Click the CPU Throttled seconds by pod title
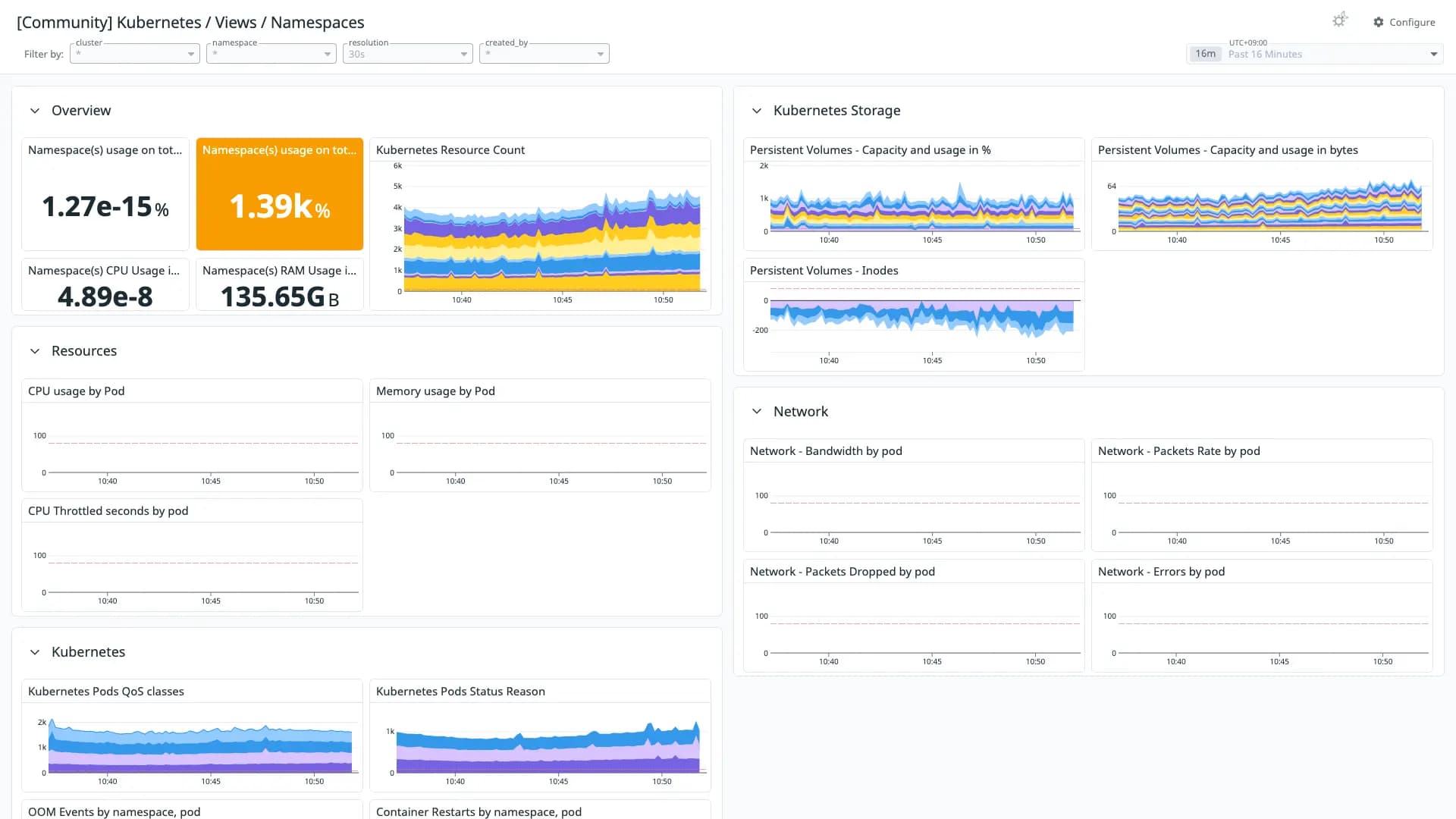Viewport: 1456px width, 819px height. point(108,511)
